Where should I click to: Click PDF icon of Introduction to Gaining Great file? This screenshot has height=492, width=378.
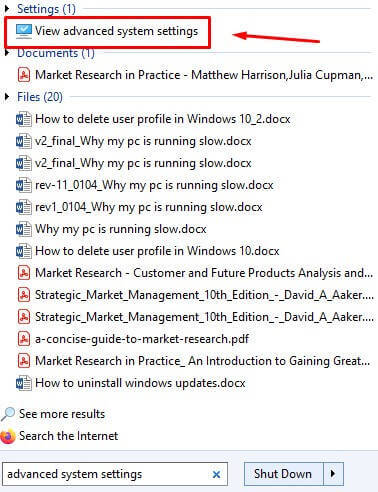(x=24, y=361)
